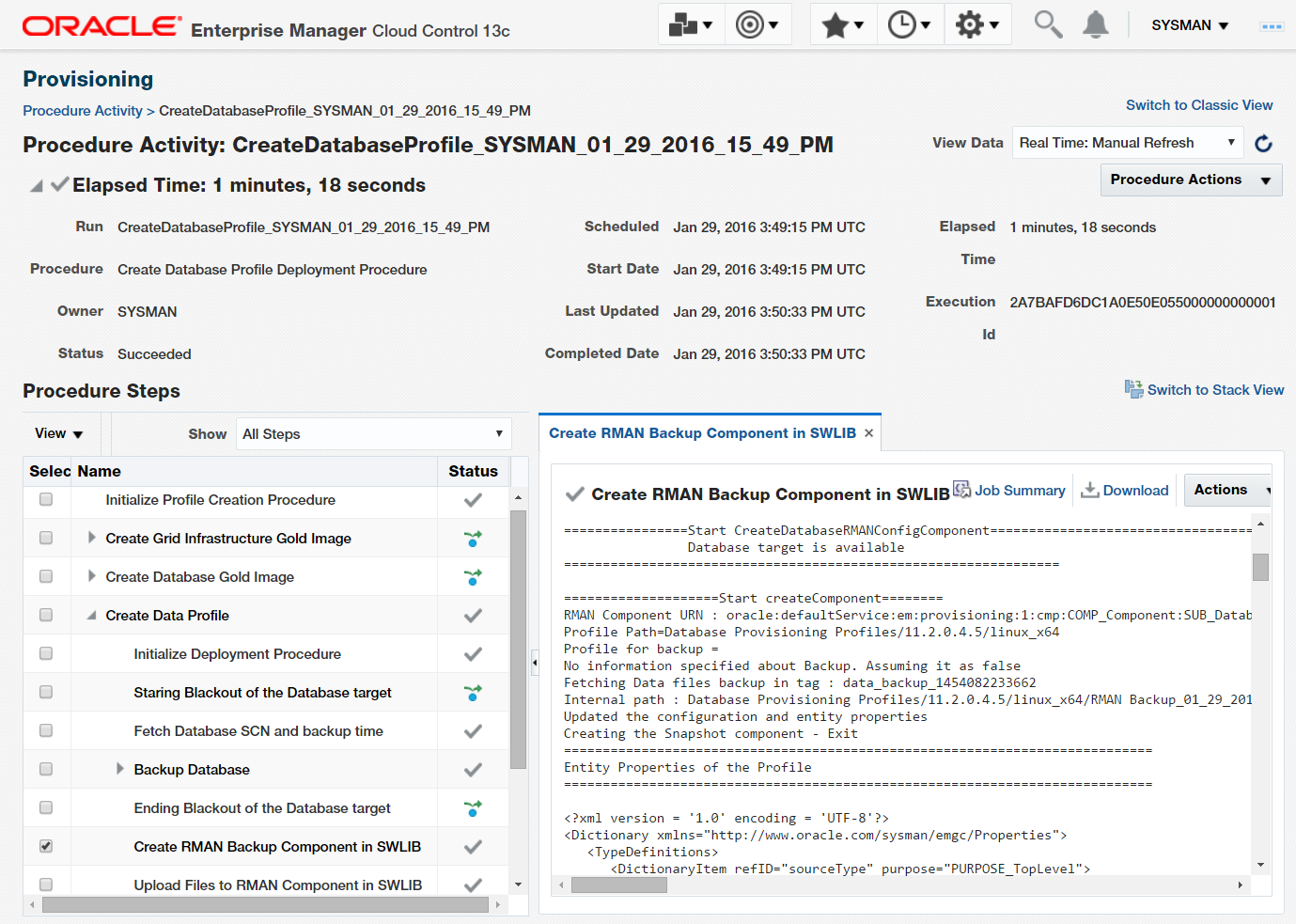Select checkbox for Fetch Database SCN and backup time

pos(46,730)
